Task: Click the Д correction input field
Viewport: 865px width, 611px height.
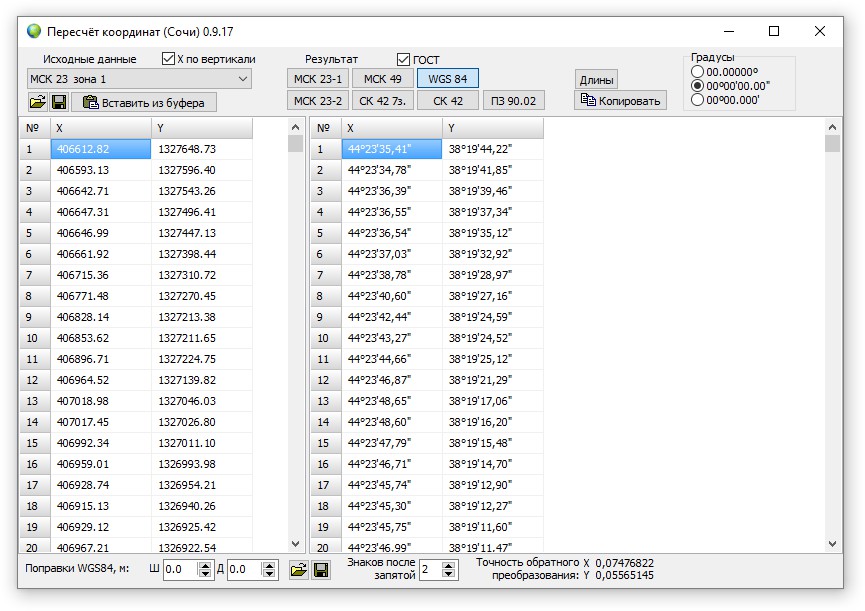Action: 245,570
